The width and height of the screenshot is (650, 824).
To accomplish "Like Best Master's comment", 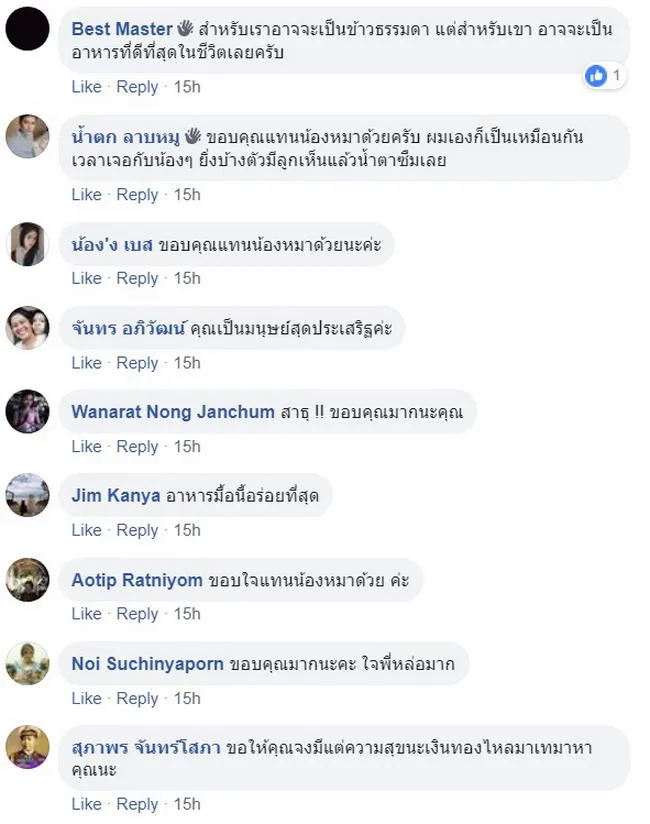I will 86,87.
